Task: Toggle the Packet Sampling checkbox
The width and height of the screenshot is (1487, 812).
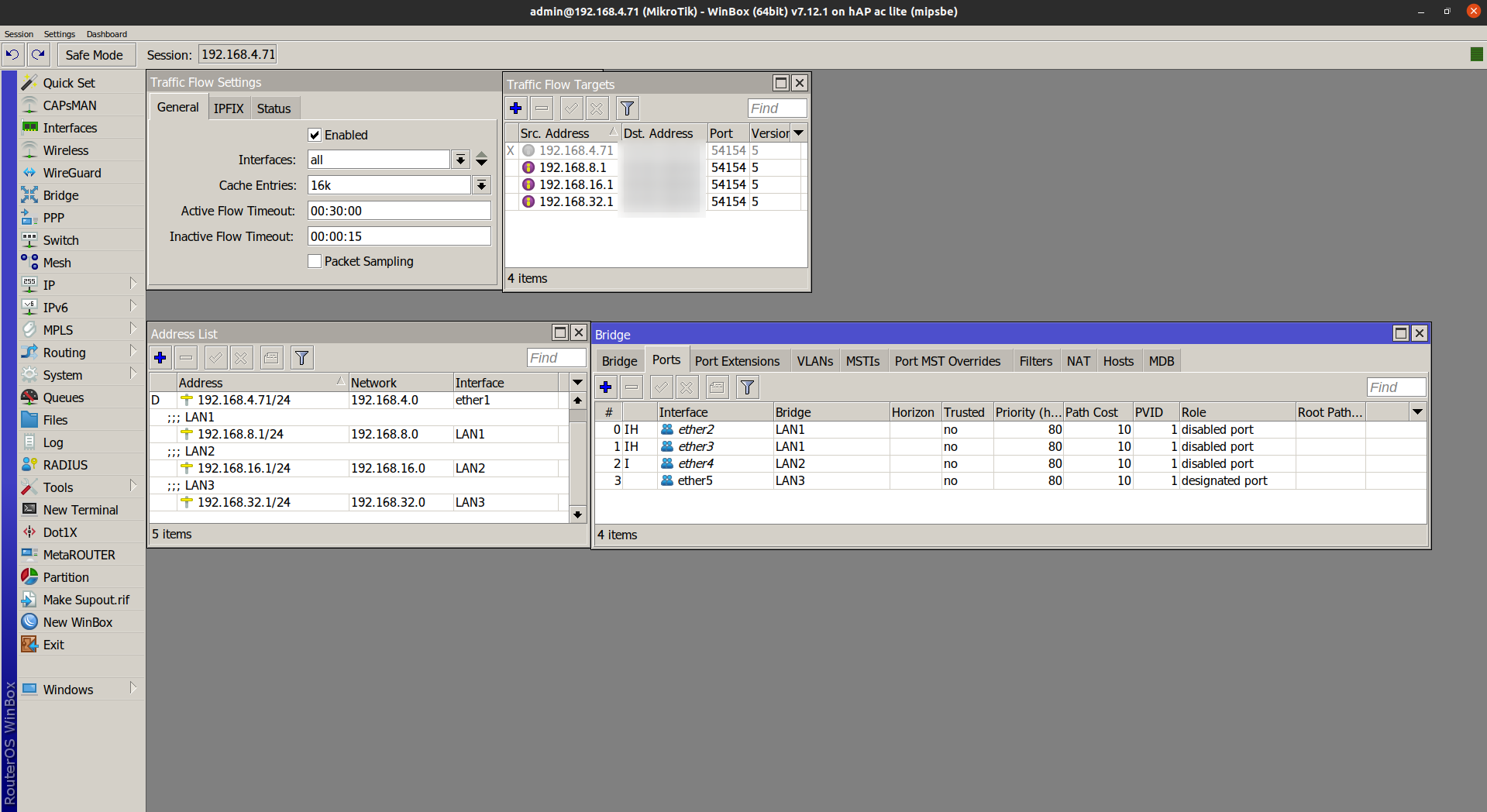Action: tap(315, 261)
